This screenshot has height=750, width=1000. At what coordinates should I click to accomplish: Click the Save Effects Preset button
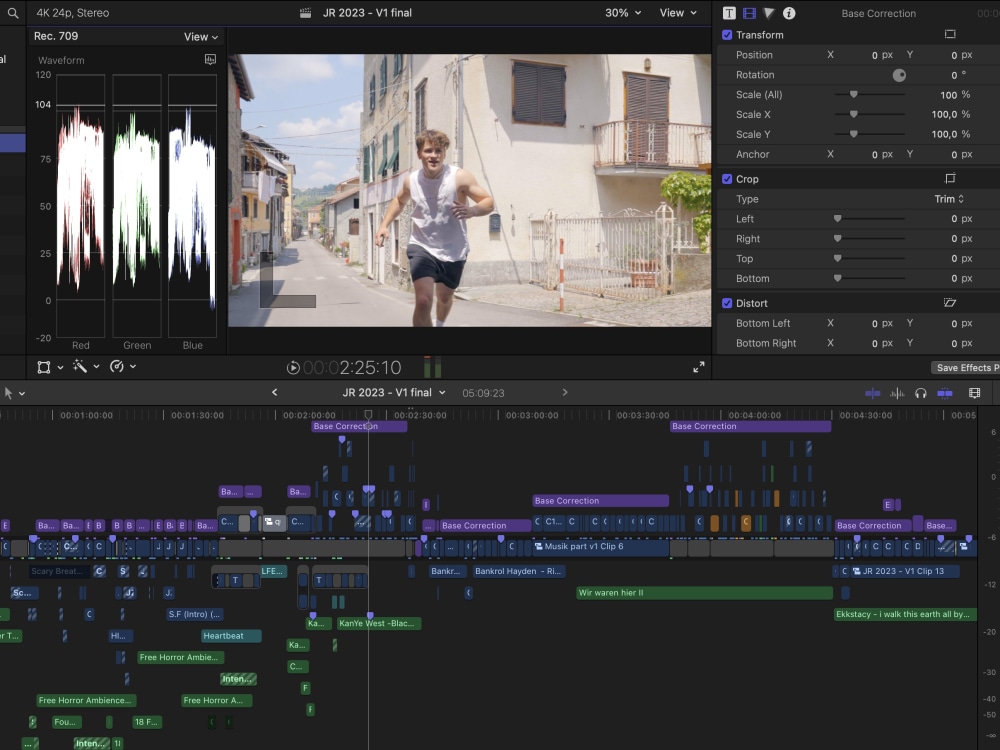(x=964, y=368)
